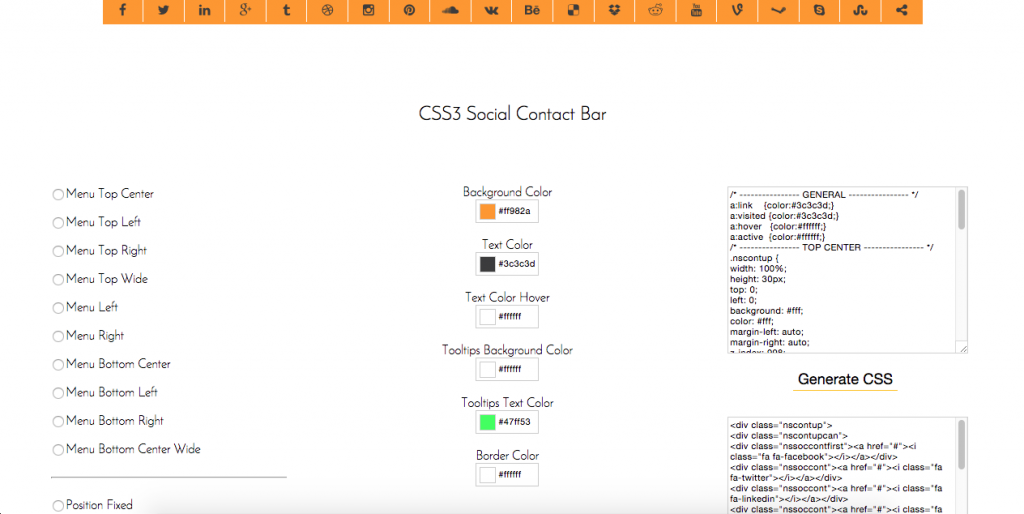Click the Border Color label
The height and width of the screenshot is (514, 1024).
point(507,455)
